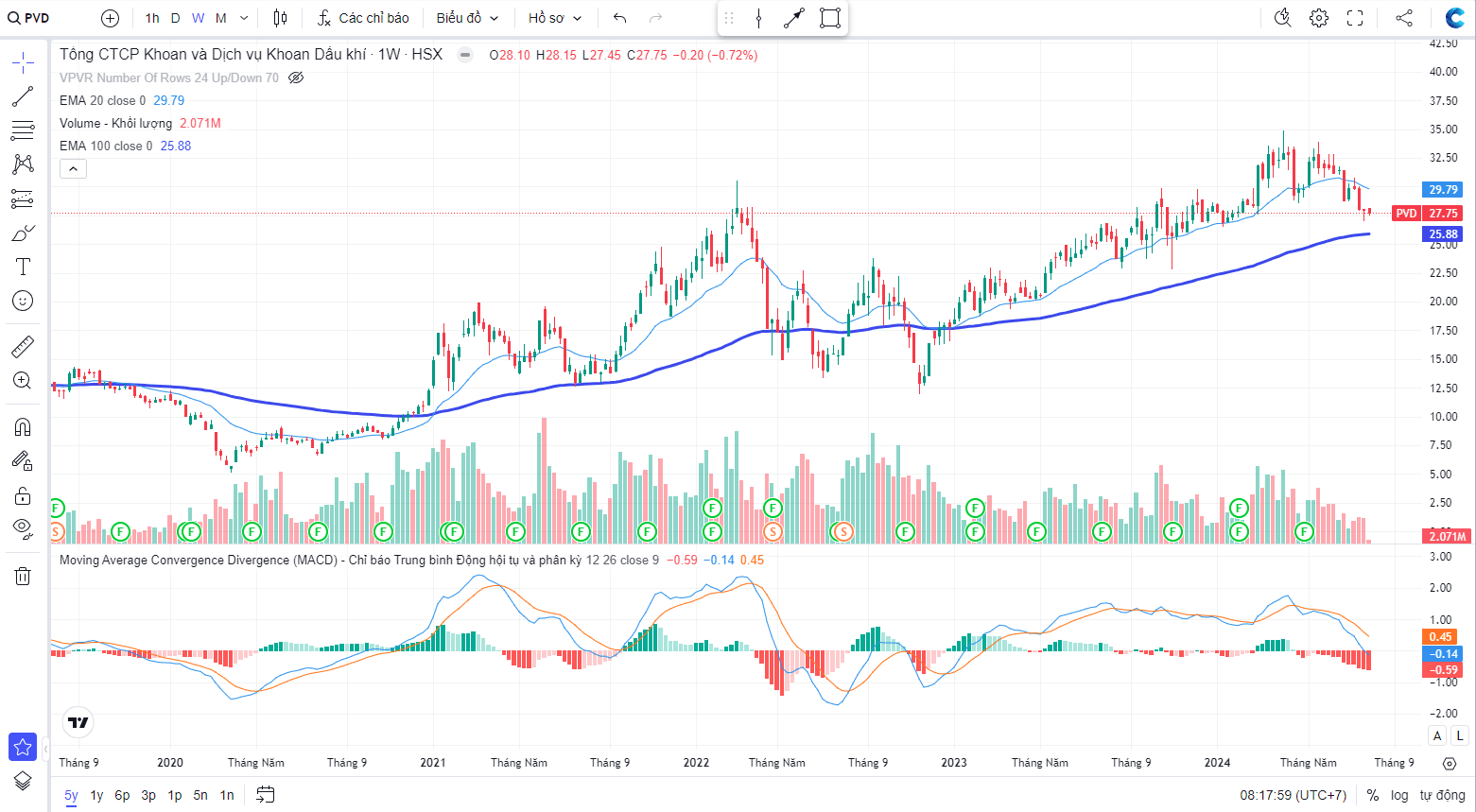Click the blue C brand logo
This screenshot has height=812, width=1476.
(x=1455, y=18)
